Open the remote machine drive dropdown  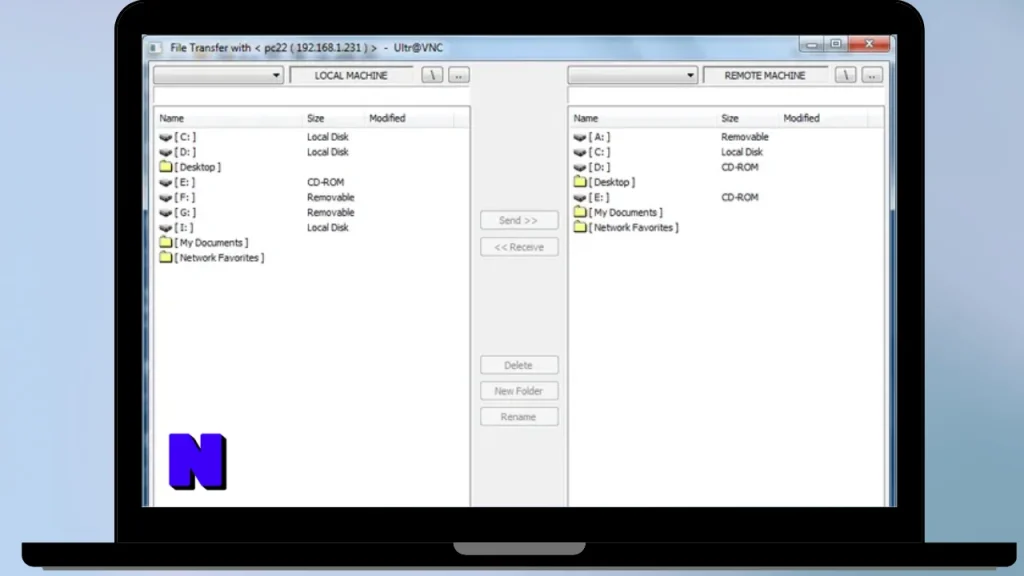(x=632, y=75)
